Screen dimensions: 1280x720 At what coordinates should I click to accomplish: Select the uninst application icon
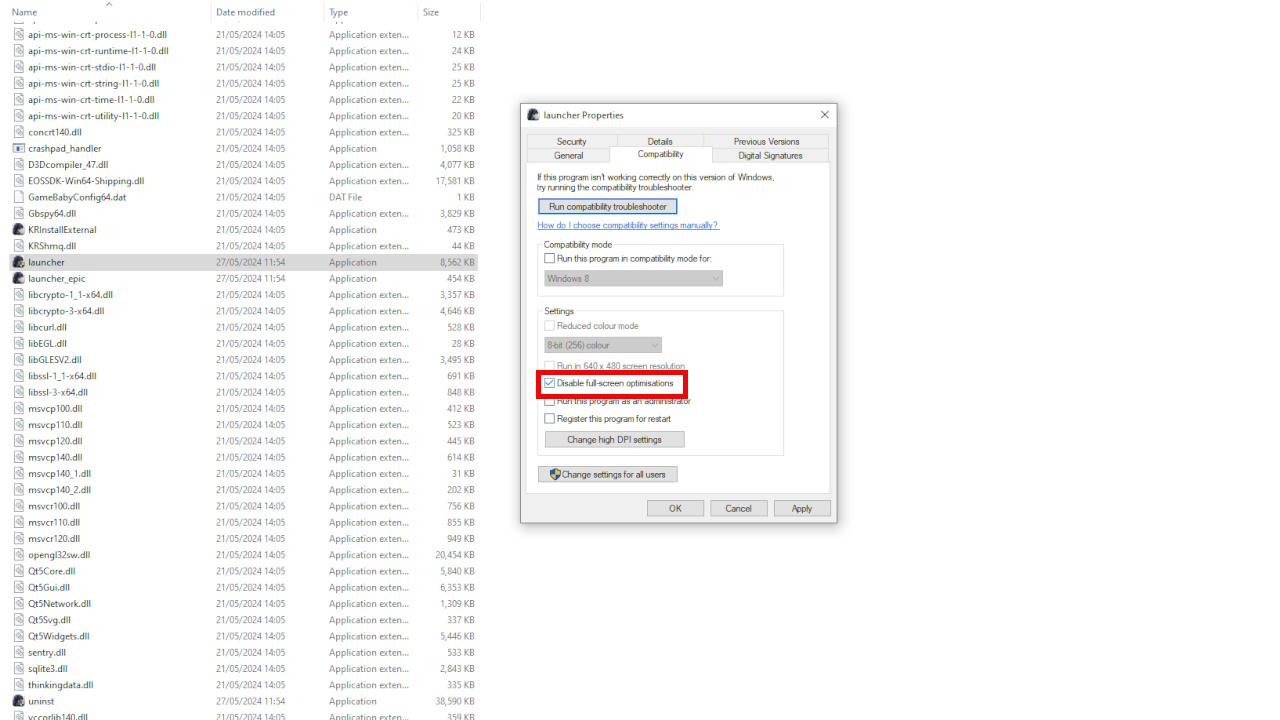(x=18, y=701)
